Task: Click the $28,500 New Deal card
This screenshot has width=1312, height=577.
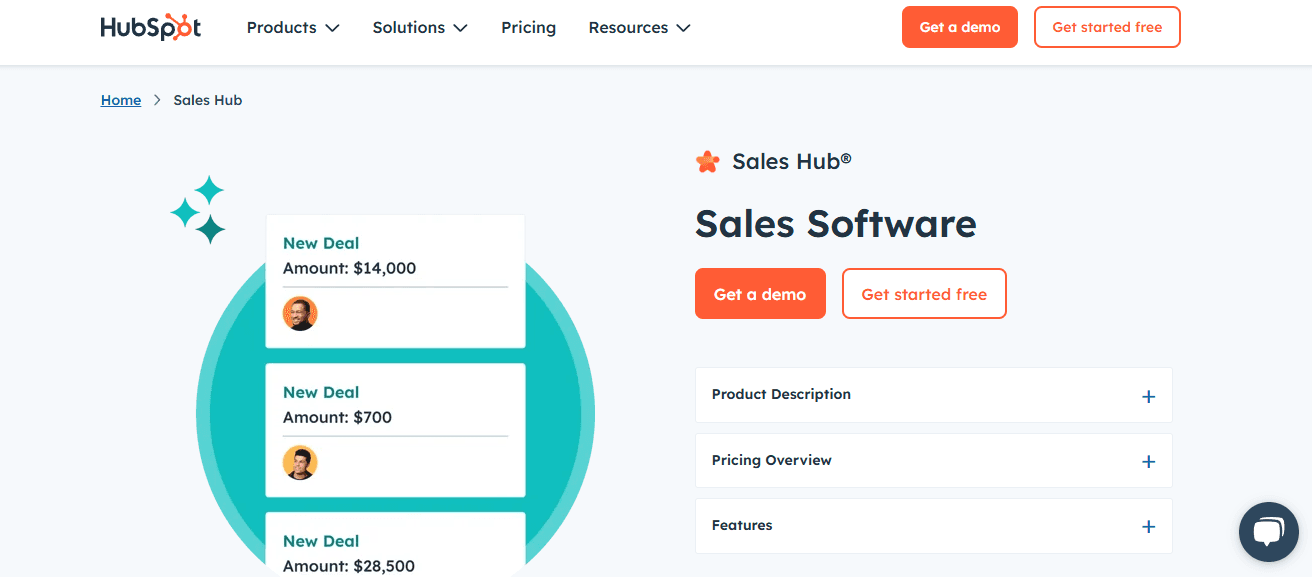Action: tap(395, 544)
